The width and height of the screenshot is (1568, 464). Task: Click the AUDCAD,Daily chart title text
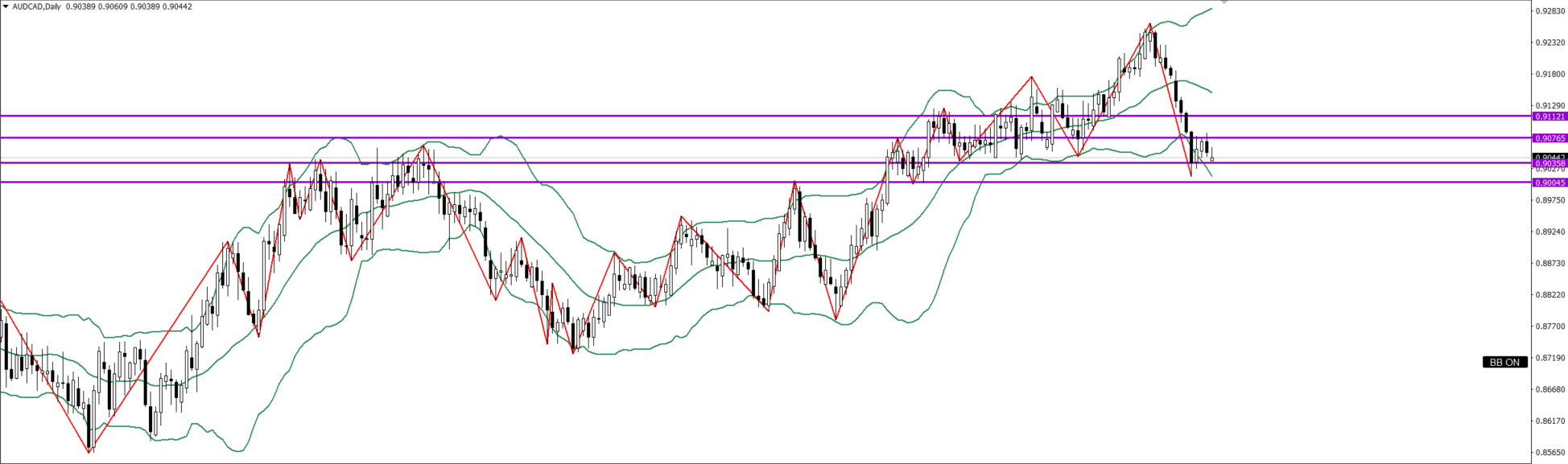[x=36, y=6]
